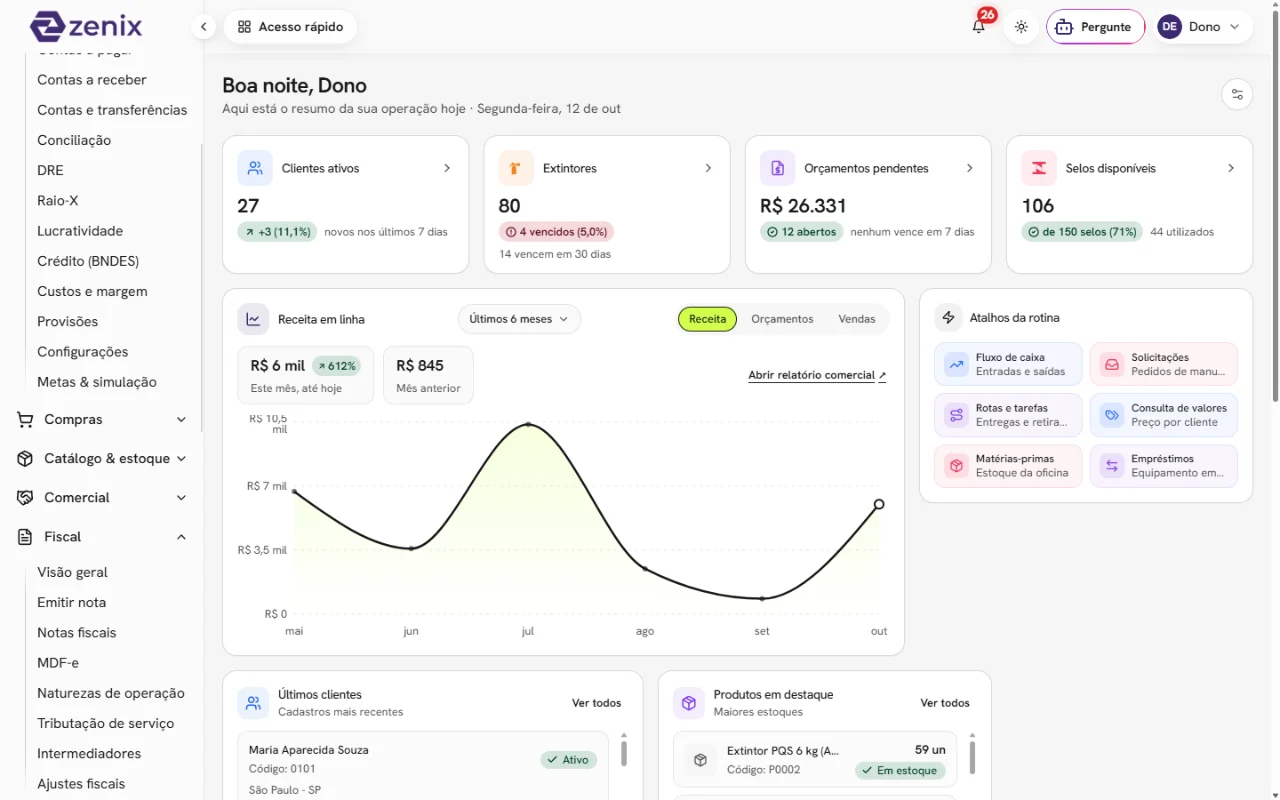The height and width of the screenshot is (800, 1280).
Task: Open the notifications bell
Action: 979,27
